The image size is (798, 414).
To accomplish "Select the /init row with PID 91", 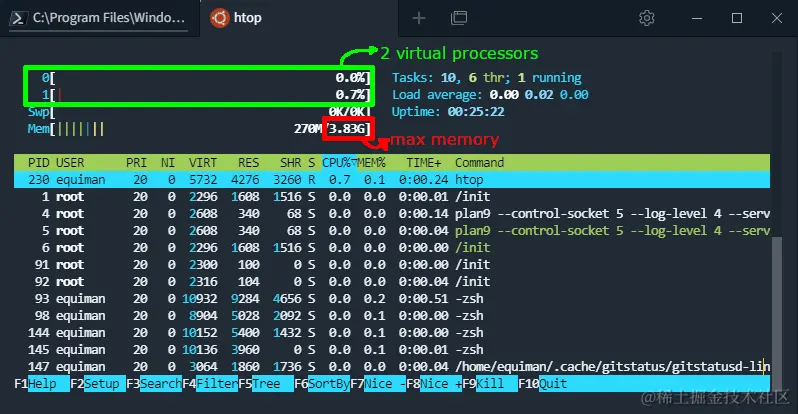I will [392, 265].
